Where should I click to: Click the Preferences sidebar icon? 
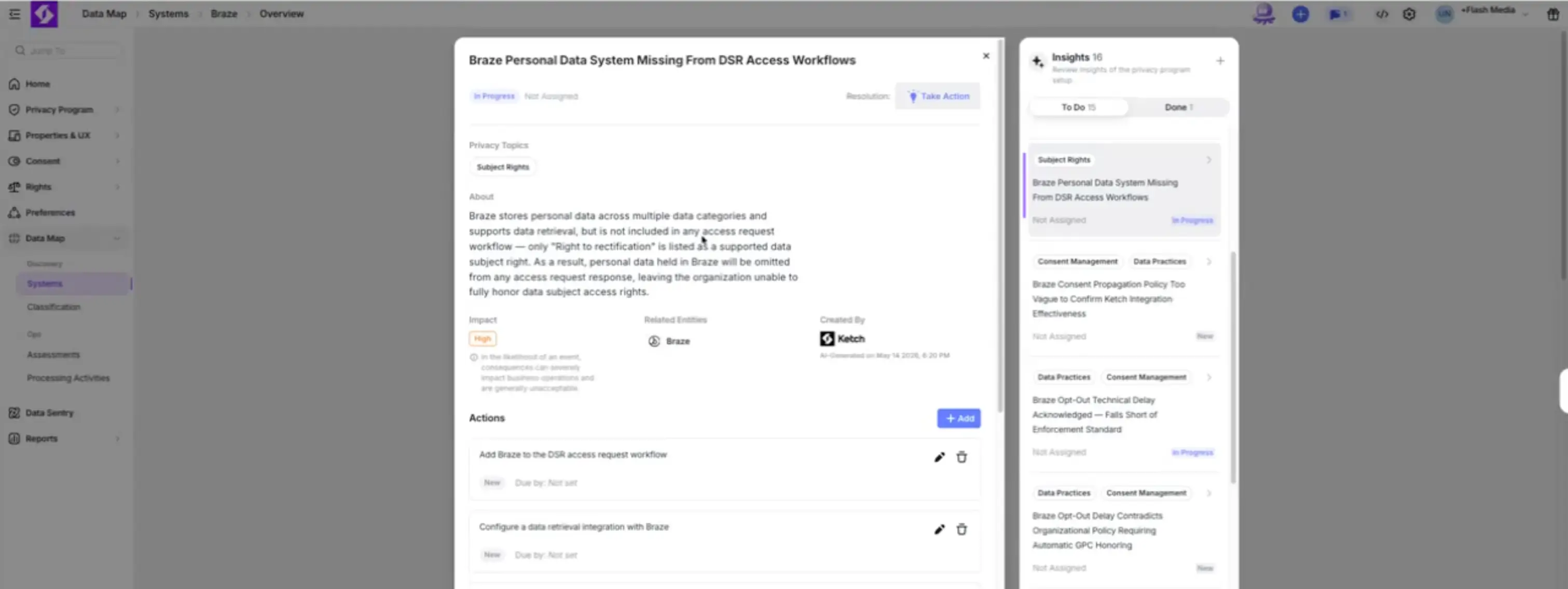(14, 213)
